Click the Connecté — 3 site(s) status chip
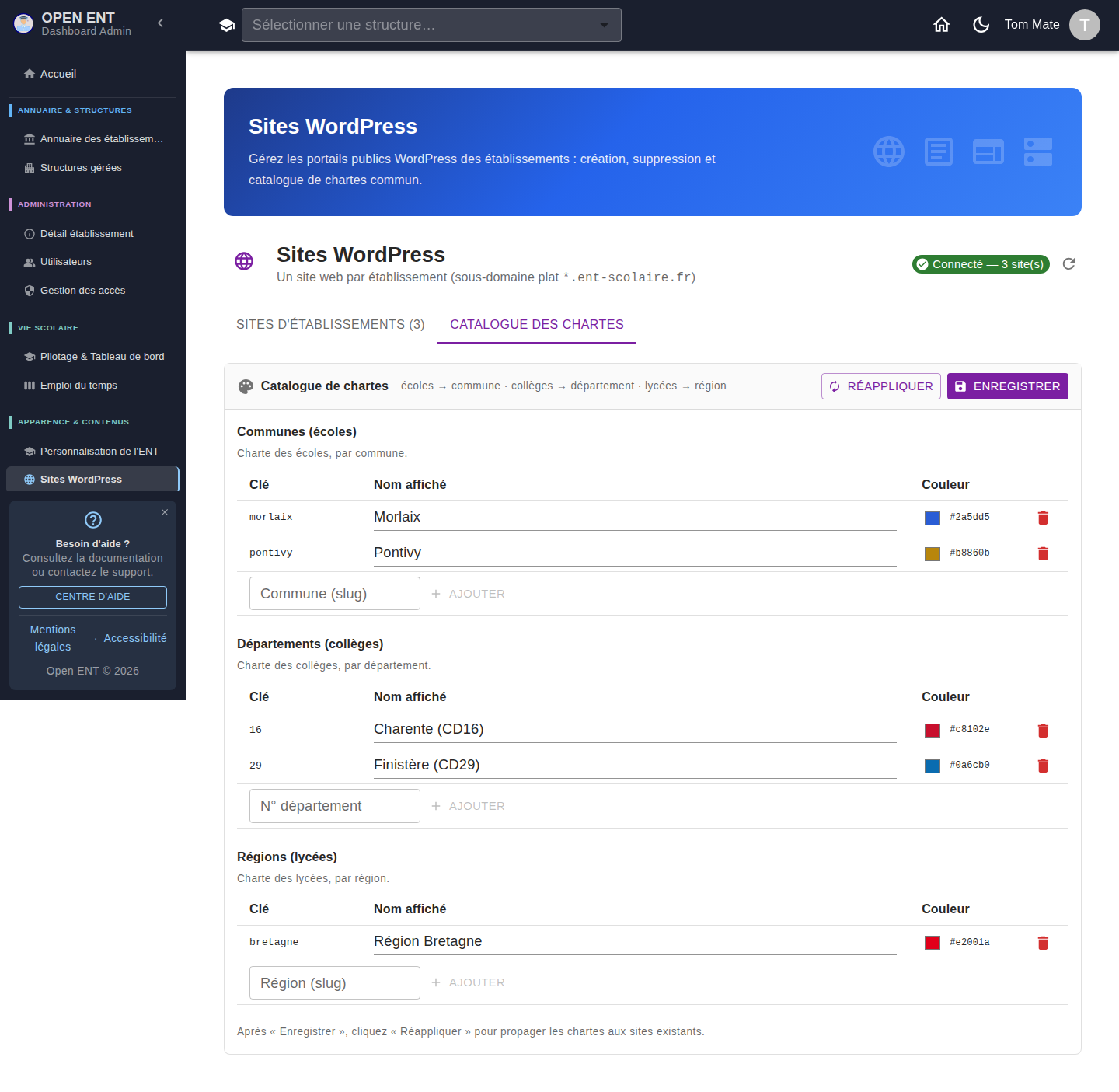Screen dimensions: 1119x1092 pos(981,264)
